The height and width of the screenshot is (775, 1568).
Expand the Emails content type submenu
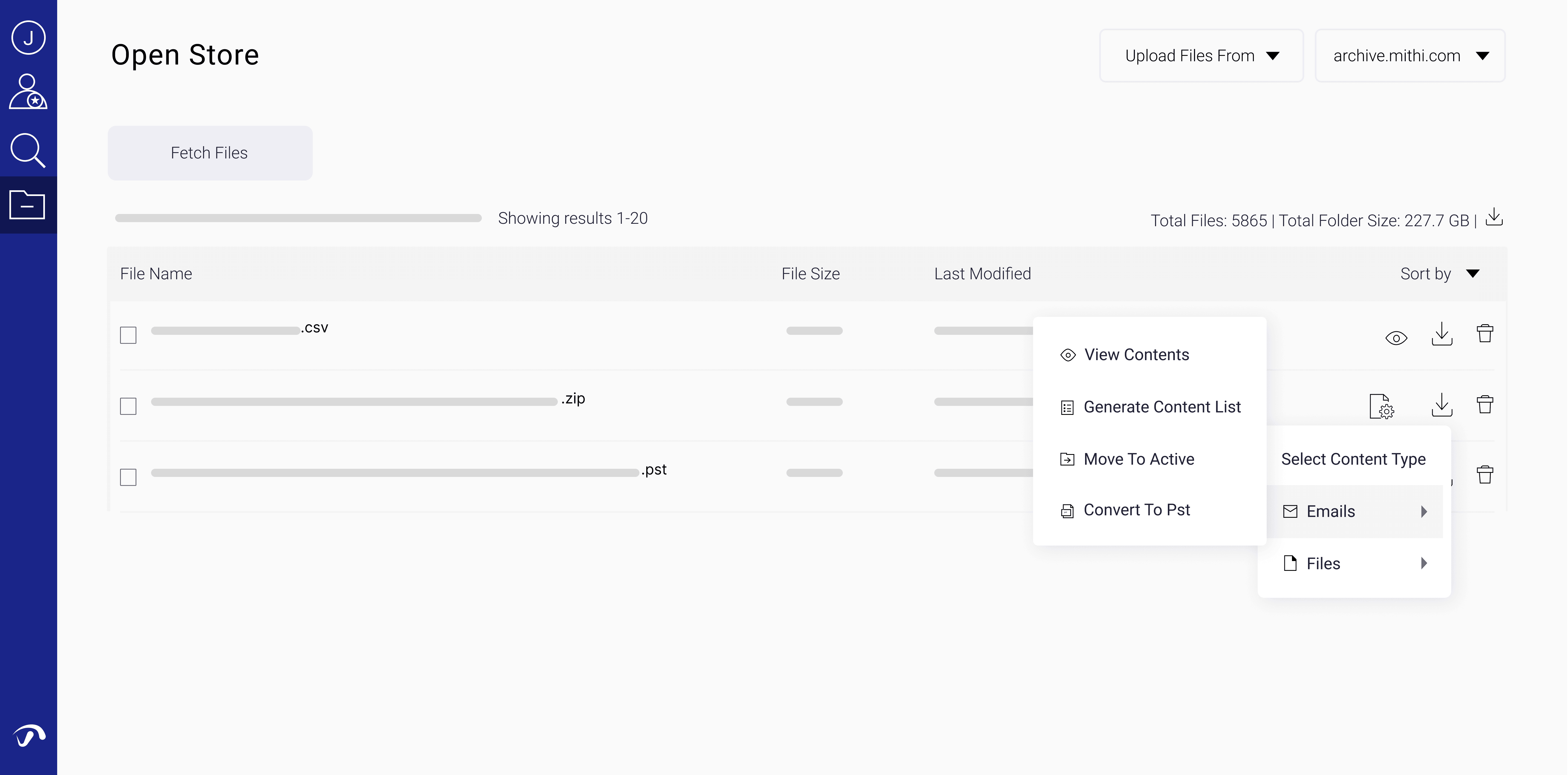tap(1354, 511)
